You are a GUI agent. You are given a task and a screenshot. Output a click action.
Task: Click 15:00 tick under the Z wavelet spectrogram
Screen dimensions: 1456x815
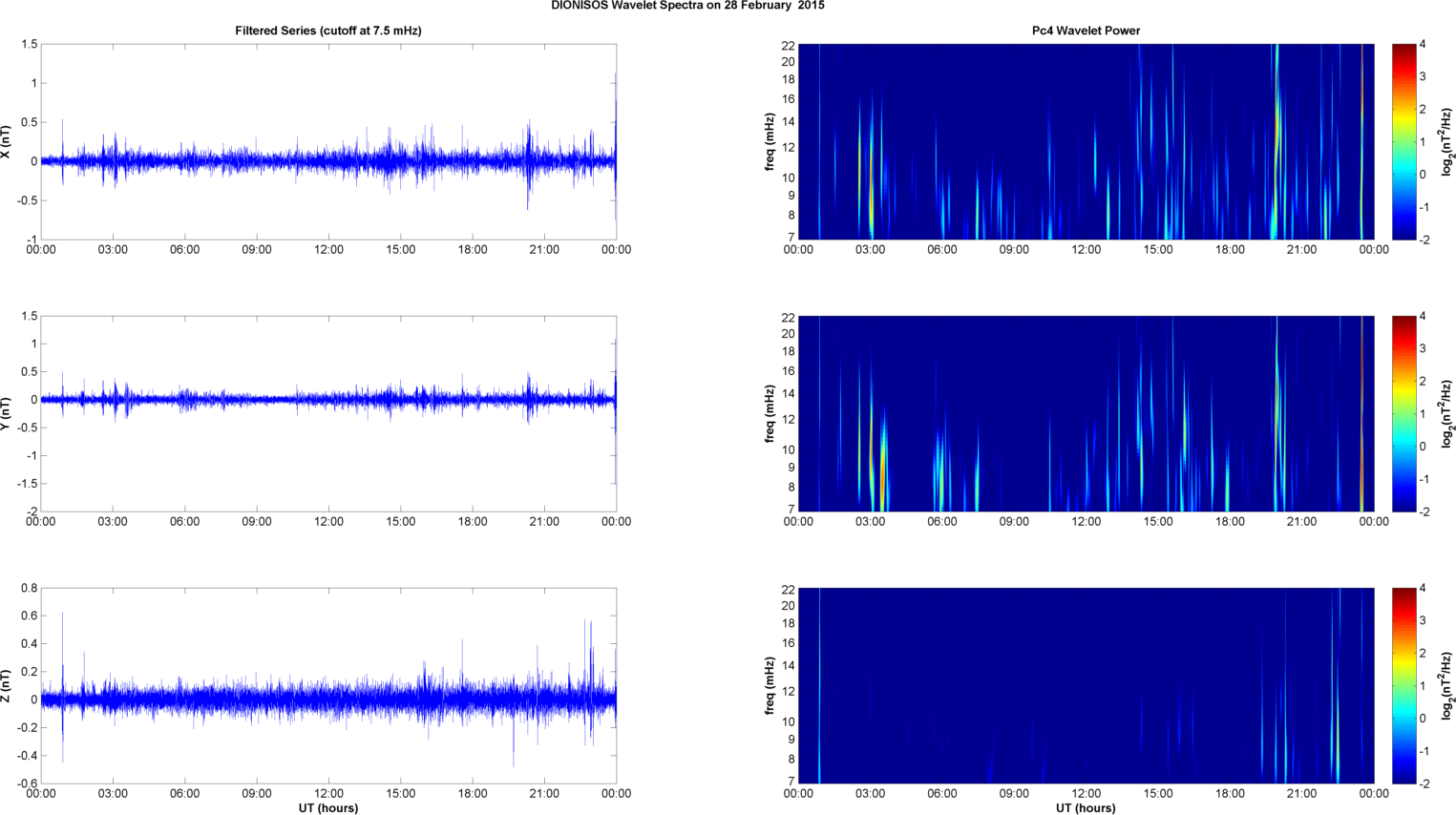tap(1158, 794)
